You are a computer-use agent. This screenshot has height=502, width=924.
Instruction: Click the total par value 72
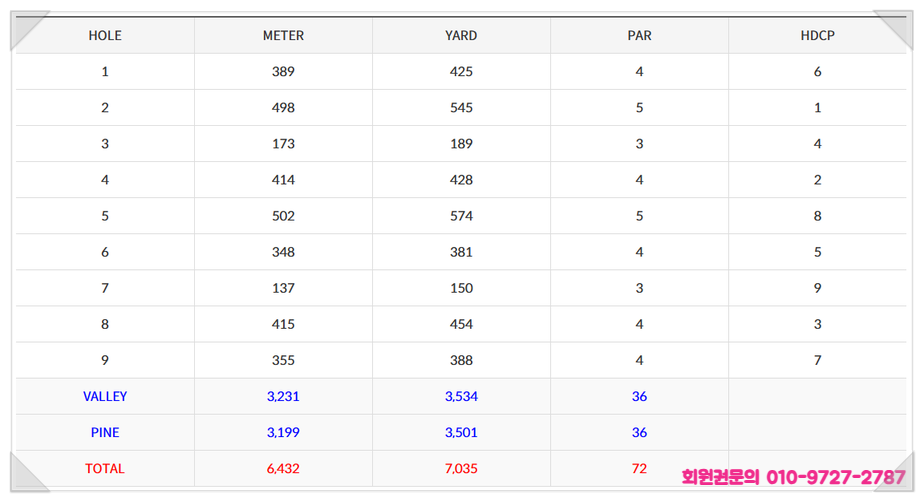click(639, 468)
